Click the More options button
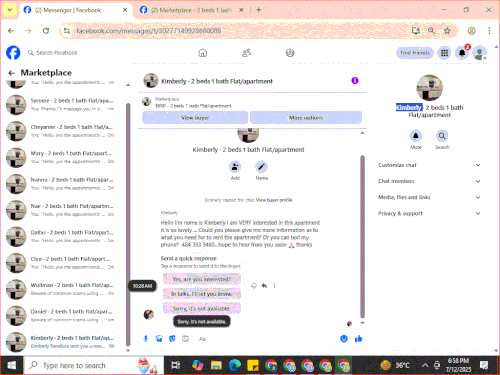 click(x=306, y=118)
